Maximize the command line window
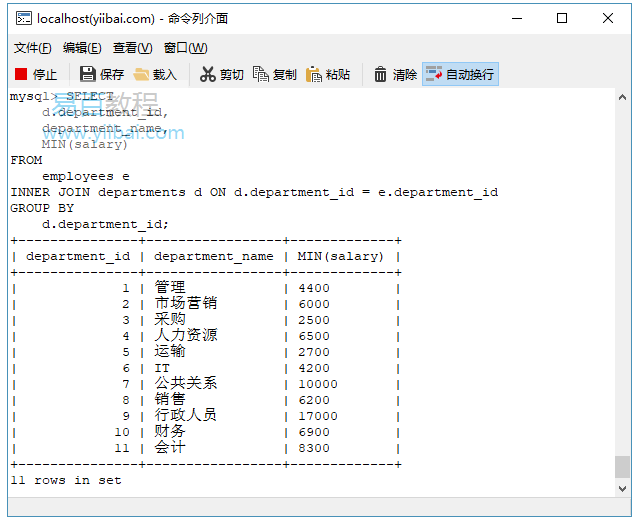 pos(562,18)
